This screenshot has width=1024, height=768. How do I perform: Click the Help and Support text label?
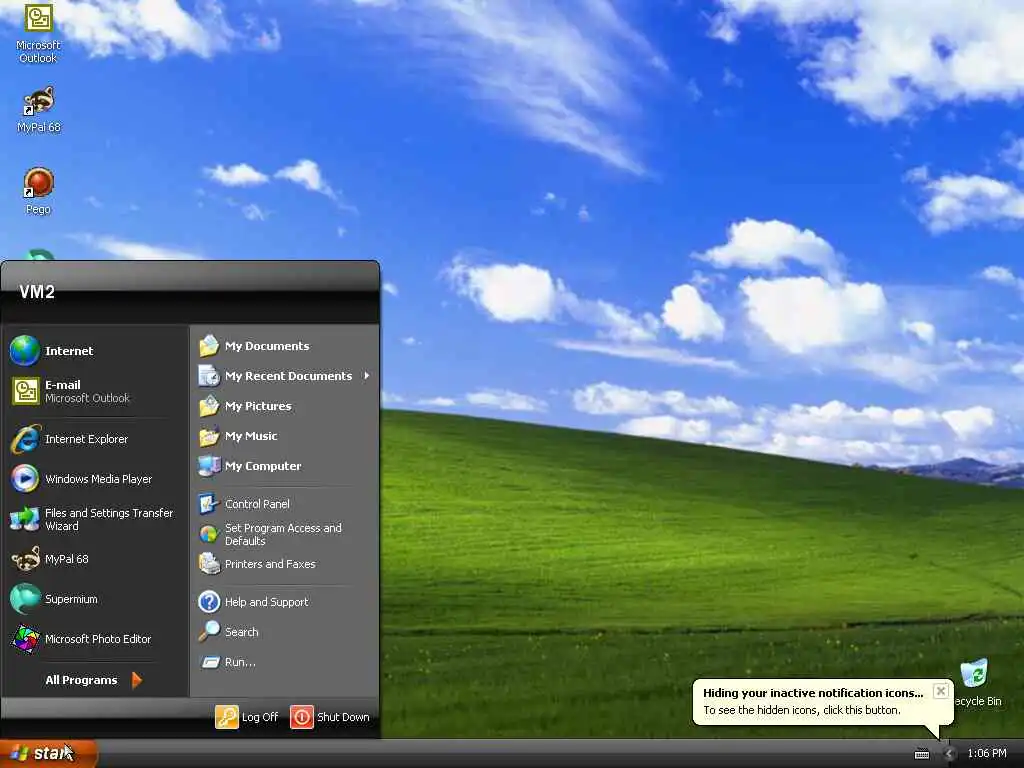click(x=266, y=601)
